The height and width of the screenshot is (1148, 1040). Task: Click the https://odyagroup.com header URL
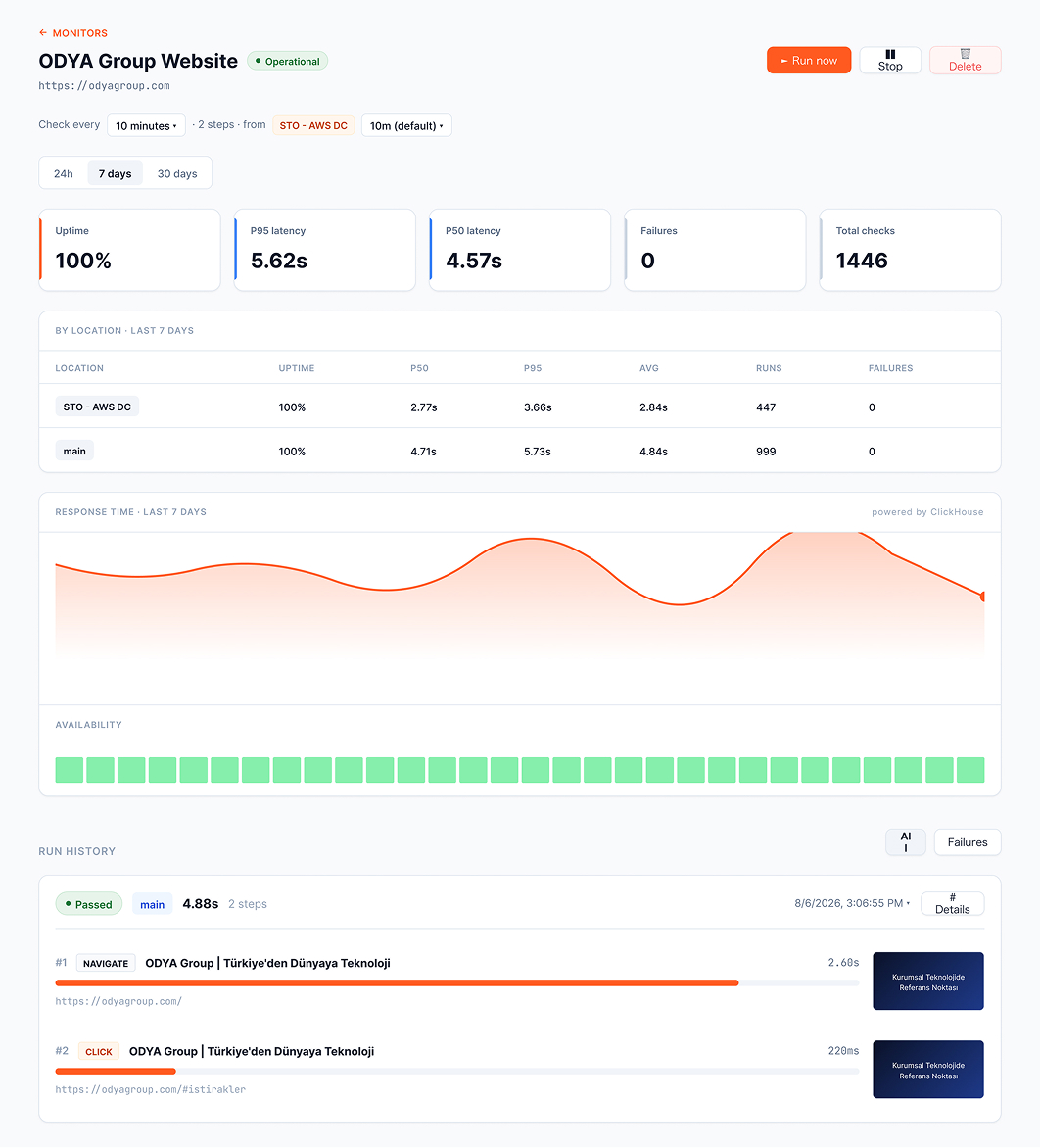pyautogui.click(x=104, y=85)
